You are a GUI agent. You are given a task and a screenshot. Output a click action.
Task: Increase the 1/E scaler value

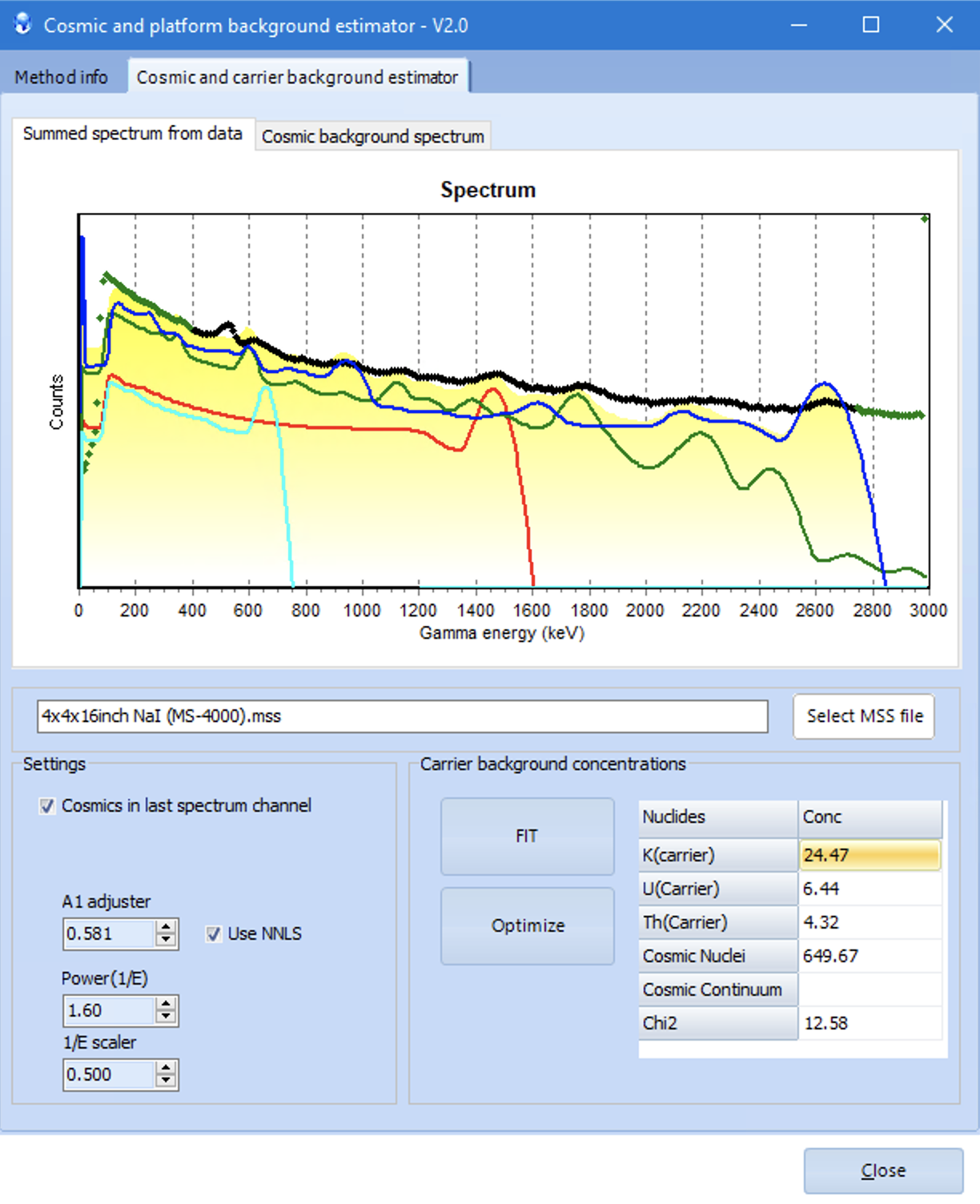(x=166, y=1068)
